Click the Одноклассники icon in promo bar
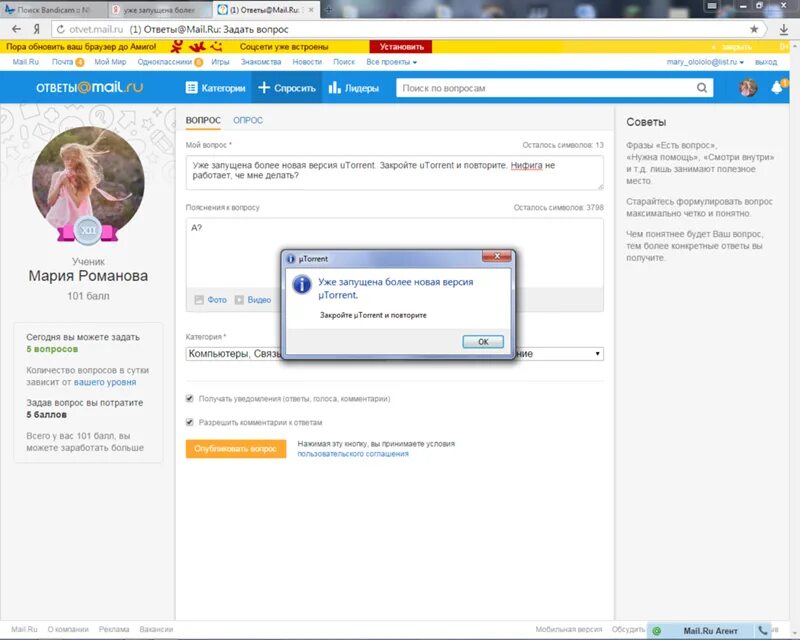Image resolution: width=800 pixels, height=640 pixels. 177,47
